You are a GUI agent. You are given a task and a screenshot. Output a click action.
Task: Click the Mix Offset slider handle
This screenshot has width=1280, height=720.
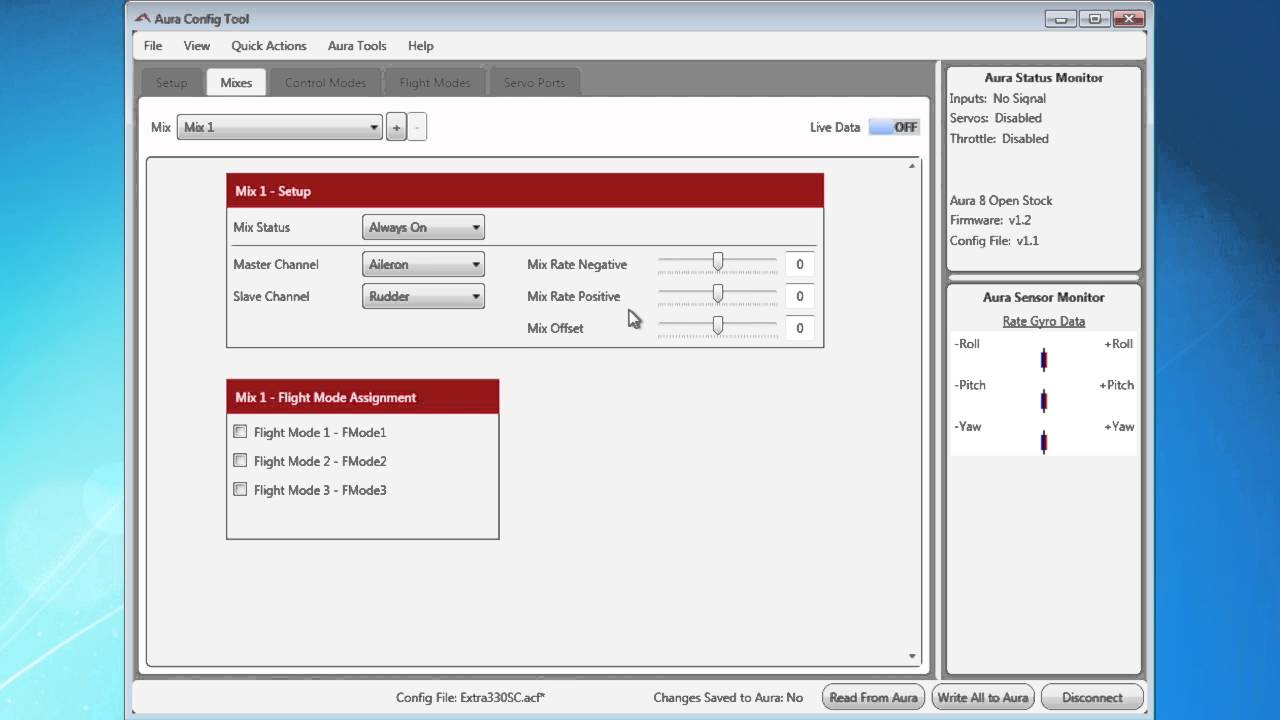(x=718, y=326)
